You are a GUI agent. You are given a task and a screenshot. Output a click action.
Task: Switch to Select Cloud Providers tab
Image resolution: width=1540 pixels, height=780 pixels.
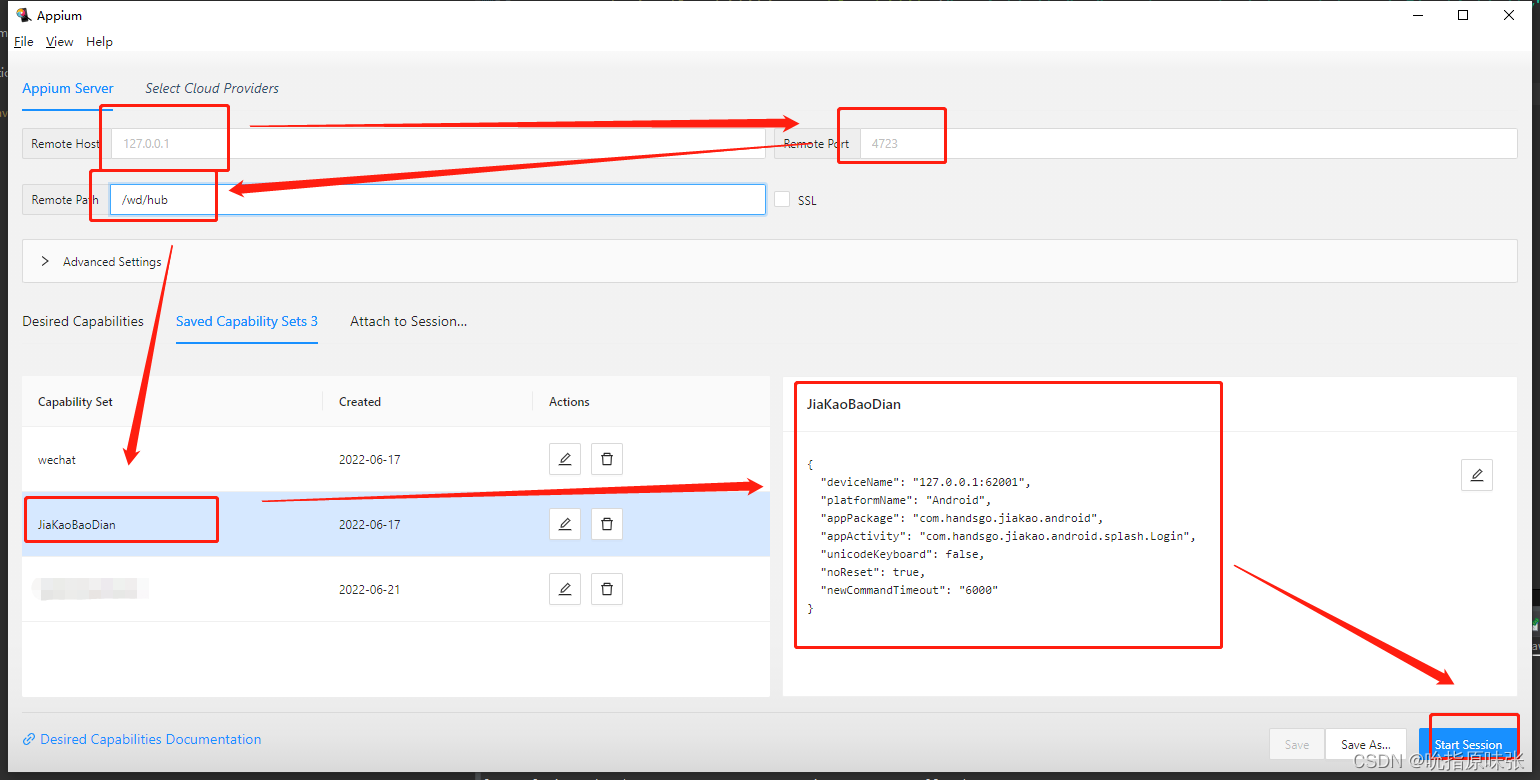(212, 88)
